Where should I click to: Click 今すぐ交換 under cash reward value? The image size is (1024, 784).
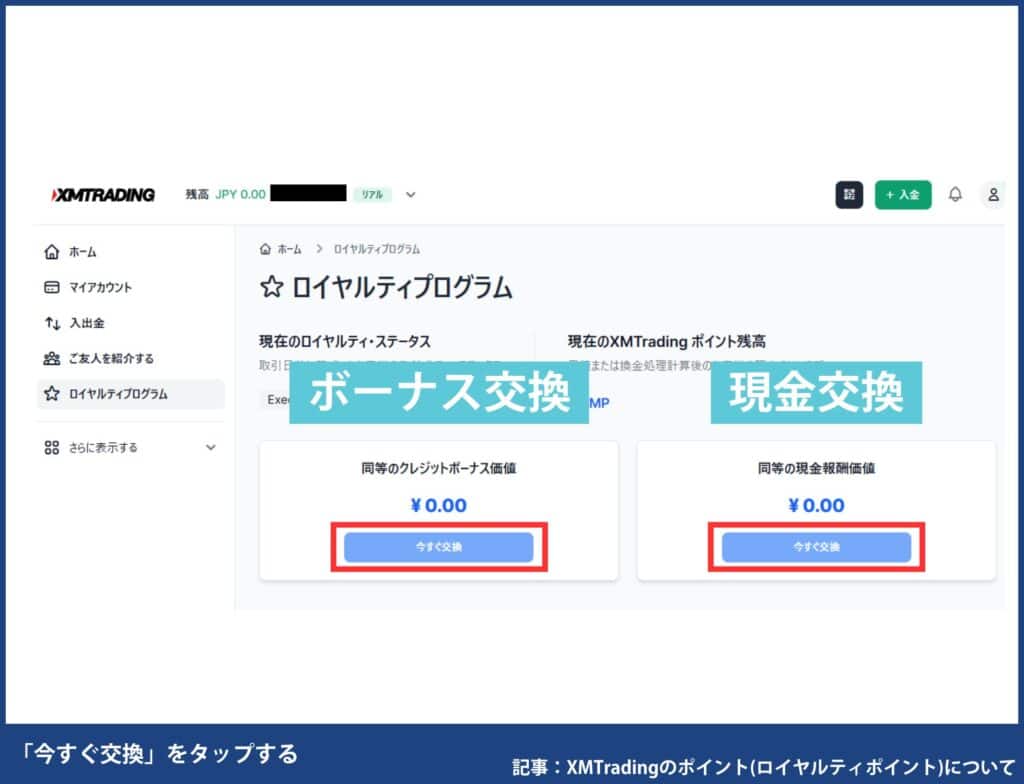tap(816, 547)
